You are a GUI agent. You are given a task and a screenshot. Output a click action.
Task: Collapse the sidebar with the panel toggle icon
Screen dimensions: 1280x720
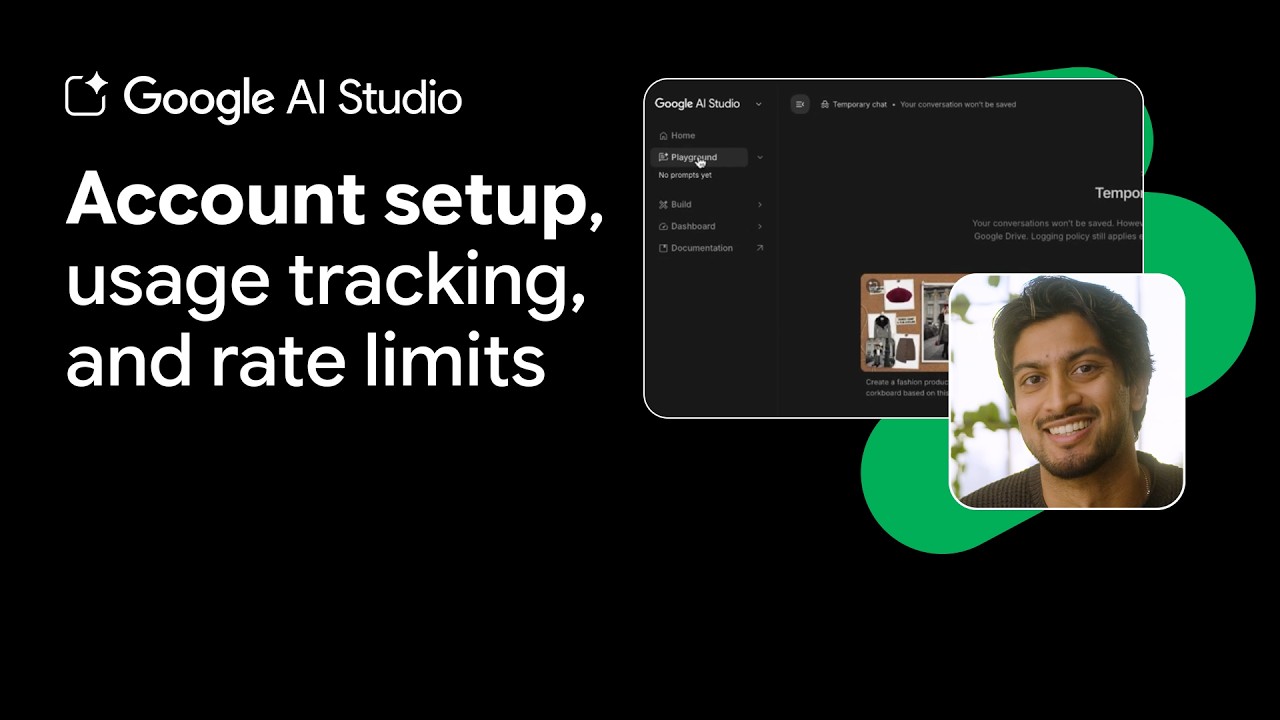(x=799, y=104)
